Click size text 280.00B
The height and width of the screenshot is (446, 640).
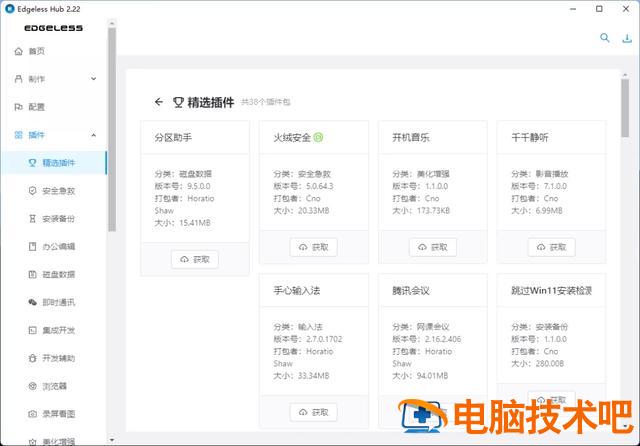(550, 364)
